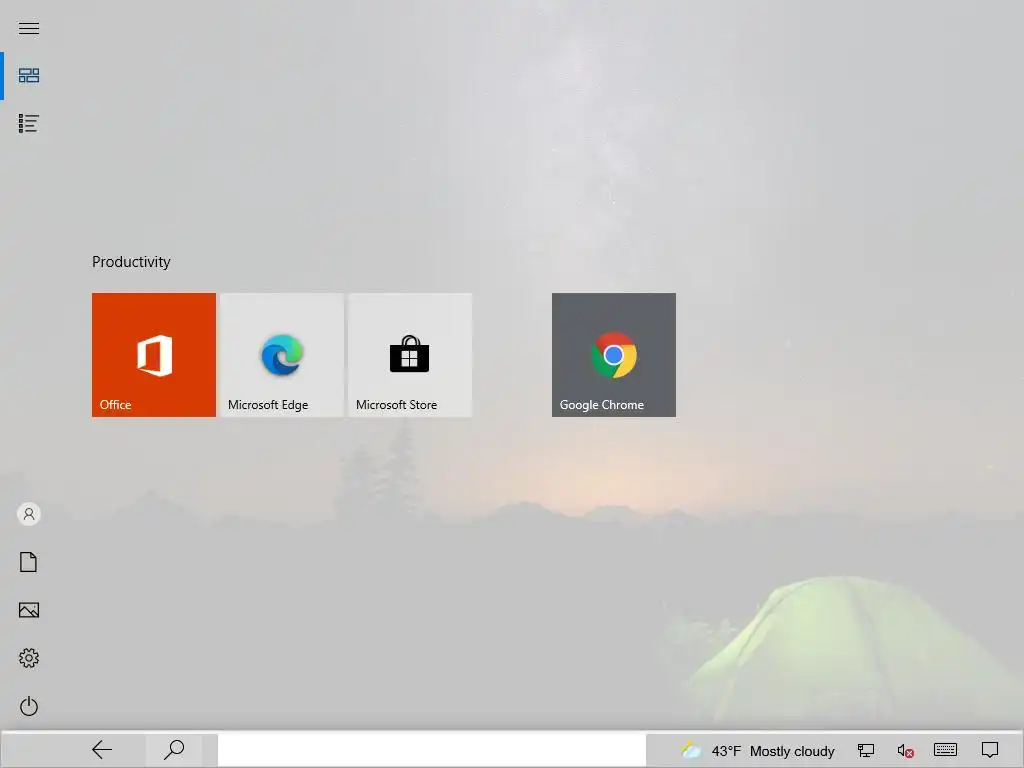The width and height of the screenshot is (1024, 768).
Task: Open Settings gear icon
Action: pos(29,658)
